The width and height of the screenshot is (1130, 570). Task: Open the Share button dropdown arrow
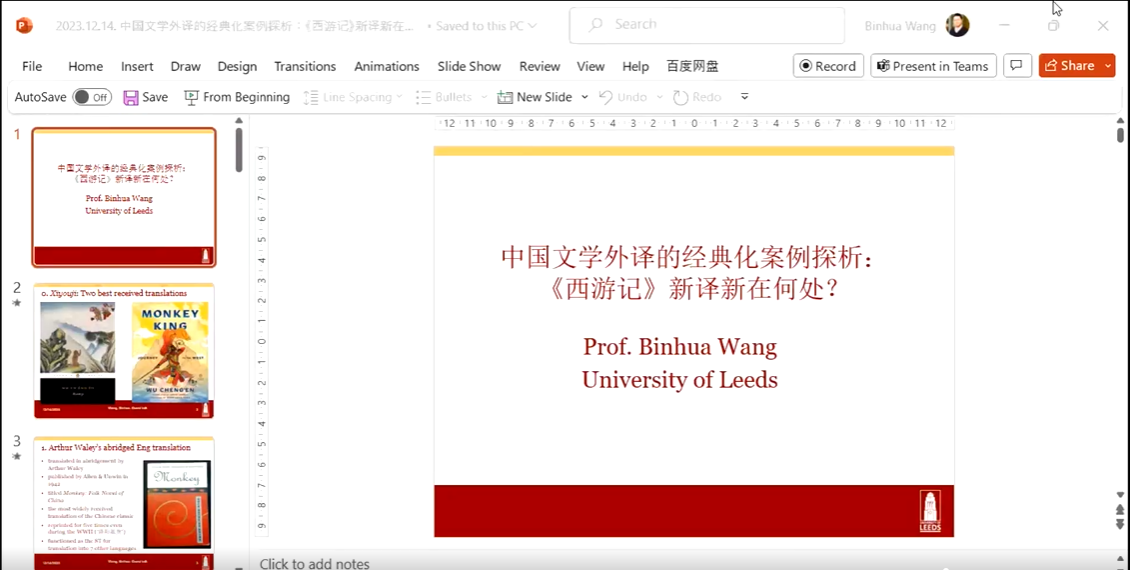click(x=1107, y=66)
